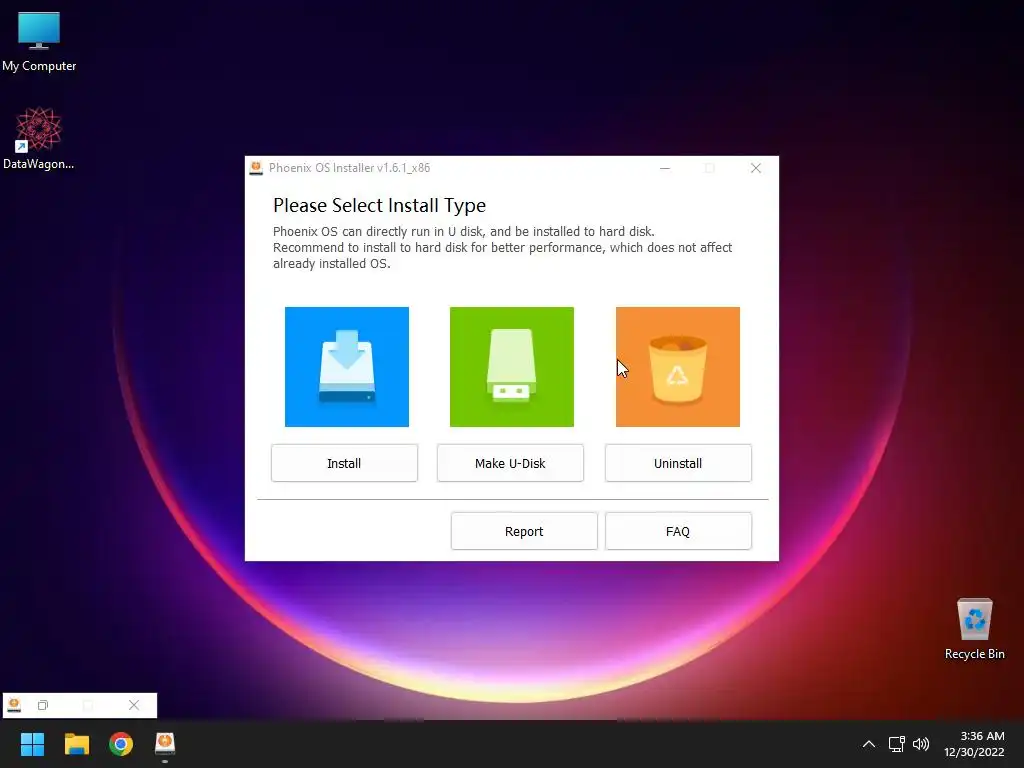Click the taskbar clock showing 3:36 AM
This screenshot has width=1024, height=768.
click(974, 744)
